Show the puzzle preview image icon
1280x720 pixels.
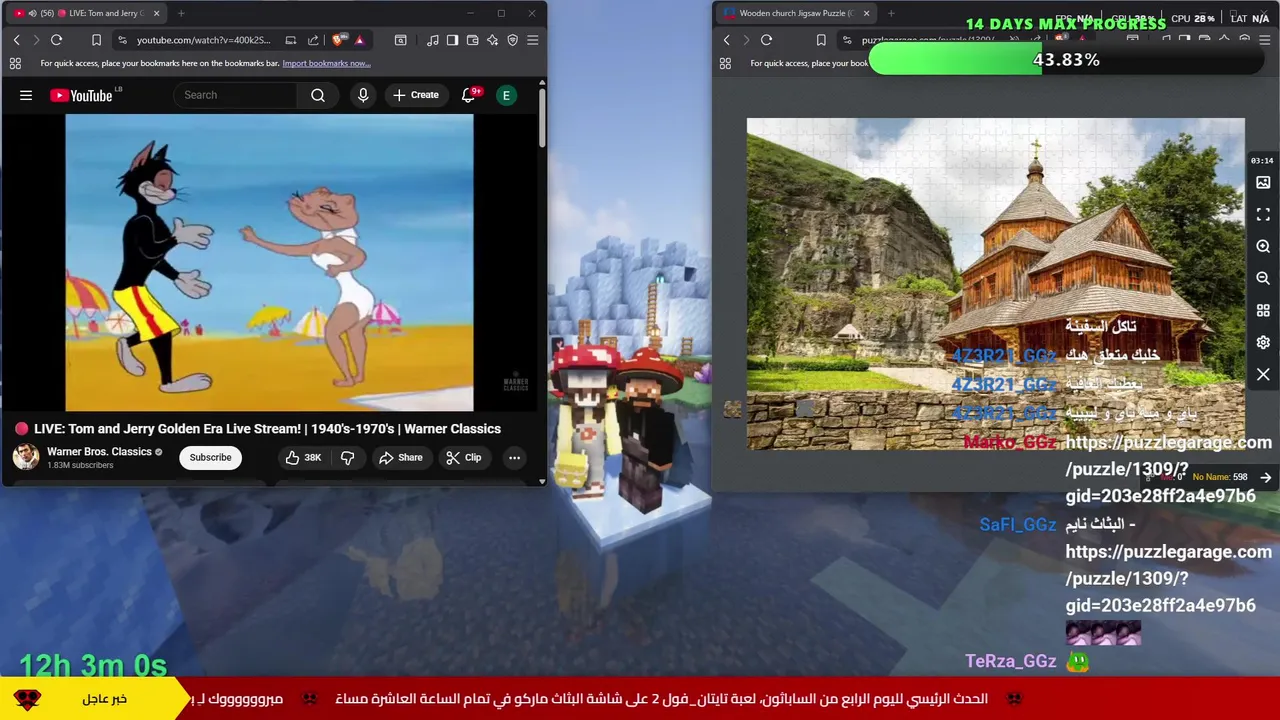pos(1263,182)
